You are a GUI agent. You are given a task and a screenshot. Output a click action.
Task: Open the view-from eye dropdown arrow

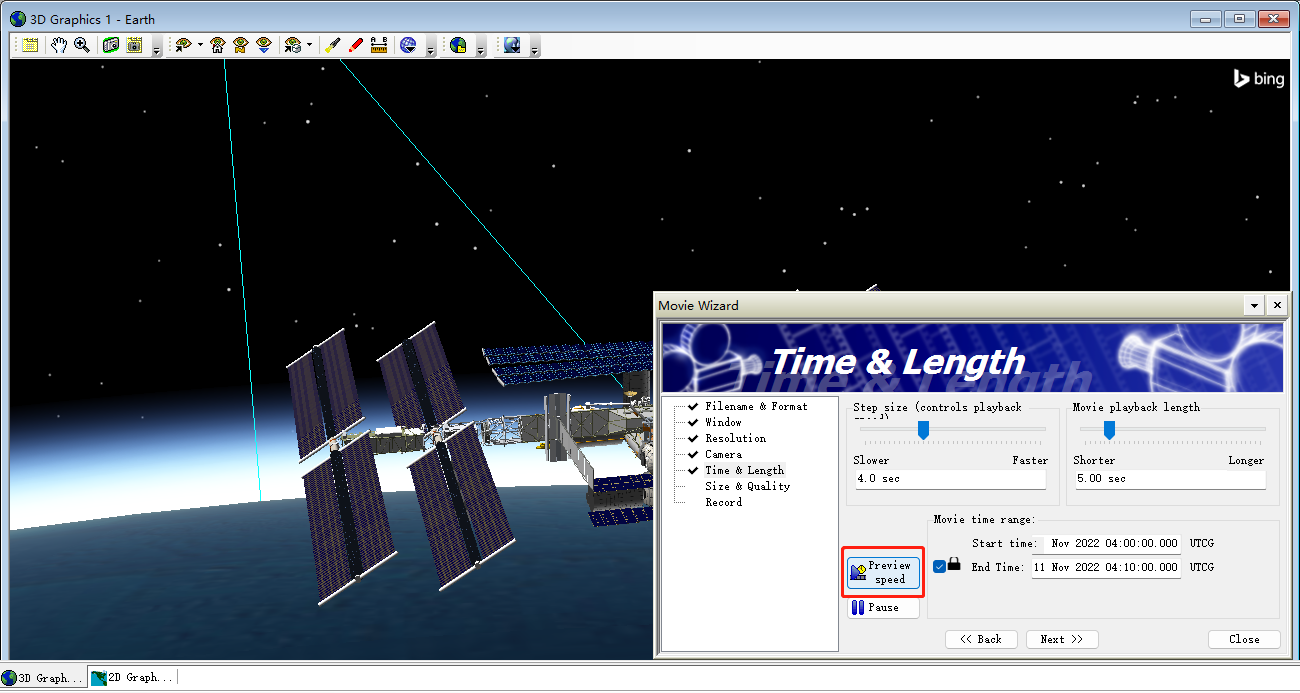click(200, 45)
